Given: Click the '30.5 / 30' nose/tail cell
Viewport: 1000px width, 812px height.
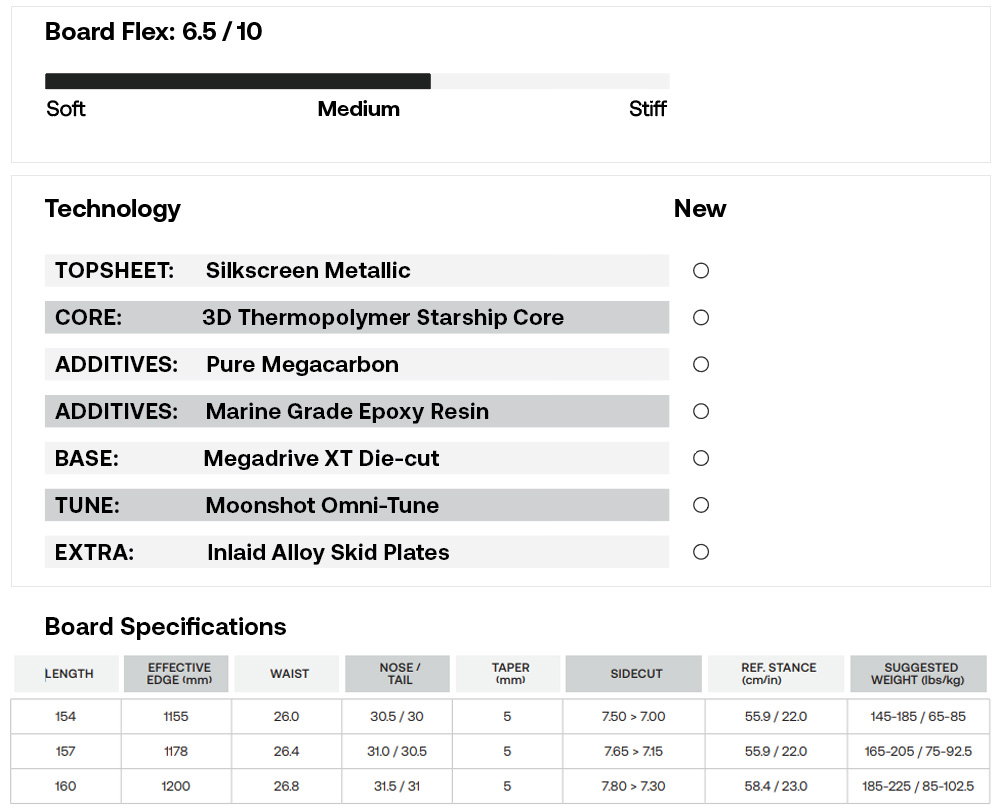Looking at the screenshot, I should point(397,716).
